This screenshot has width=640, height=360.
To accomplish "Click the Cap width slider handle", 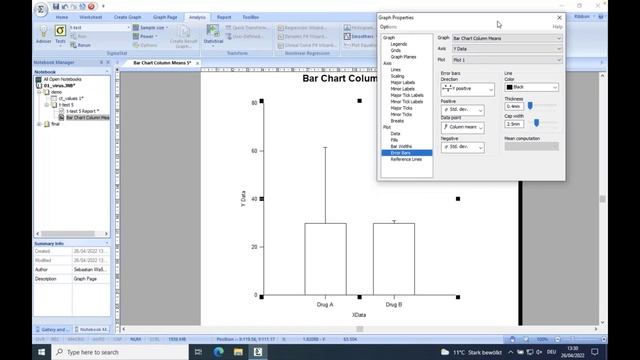I will pos(536,123).
